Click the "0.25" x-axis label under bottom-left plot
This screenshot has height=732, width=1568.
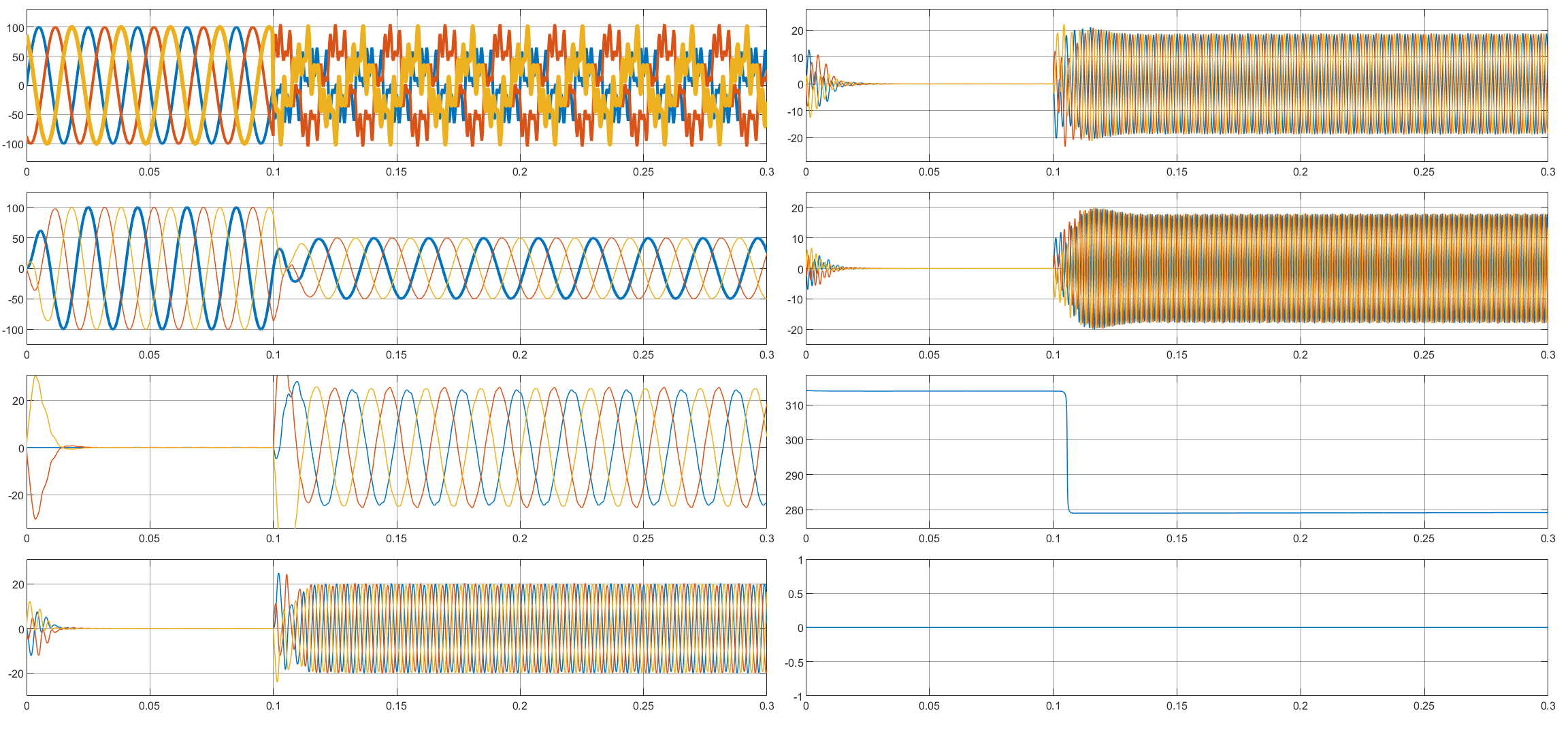[x=643, y=706]
